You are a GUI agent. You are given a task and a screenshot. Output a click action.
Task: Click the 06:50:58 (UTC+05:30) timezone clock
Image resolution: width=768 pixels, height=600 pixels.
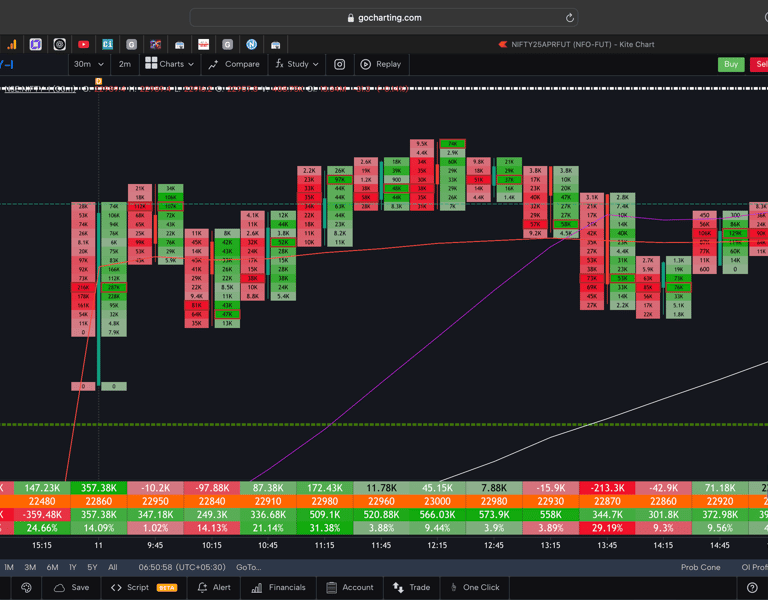click(182, 568)
